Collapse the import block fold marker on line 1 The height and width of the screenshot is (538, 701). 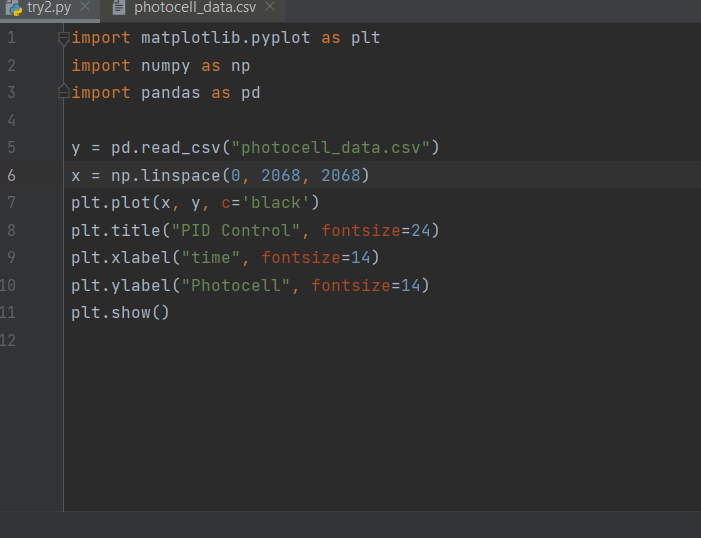click(64, 38)
